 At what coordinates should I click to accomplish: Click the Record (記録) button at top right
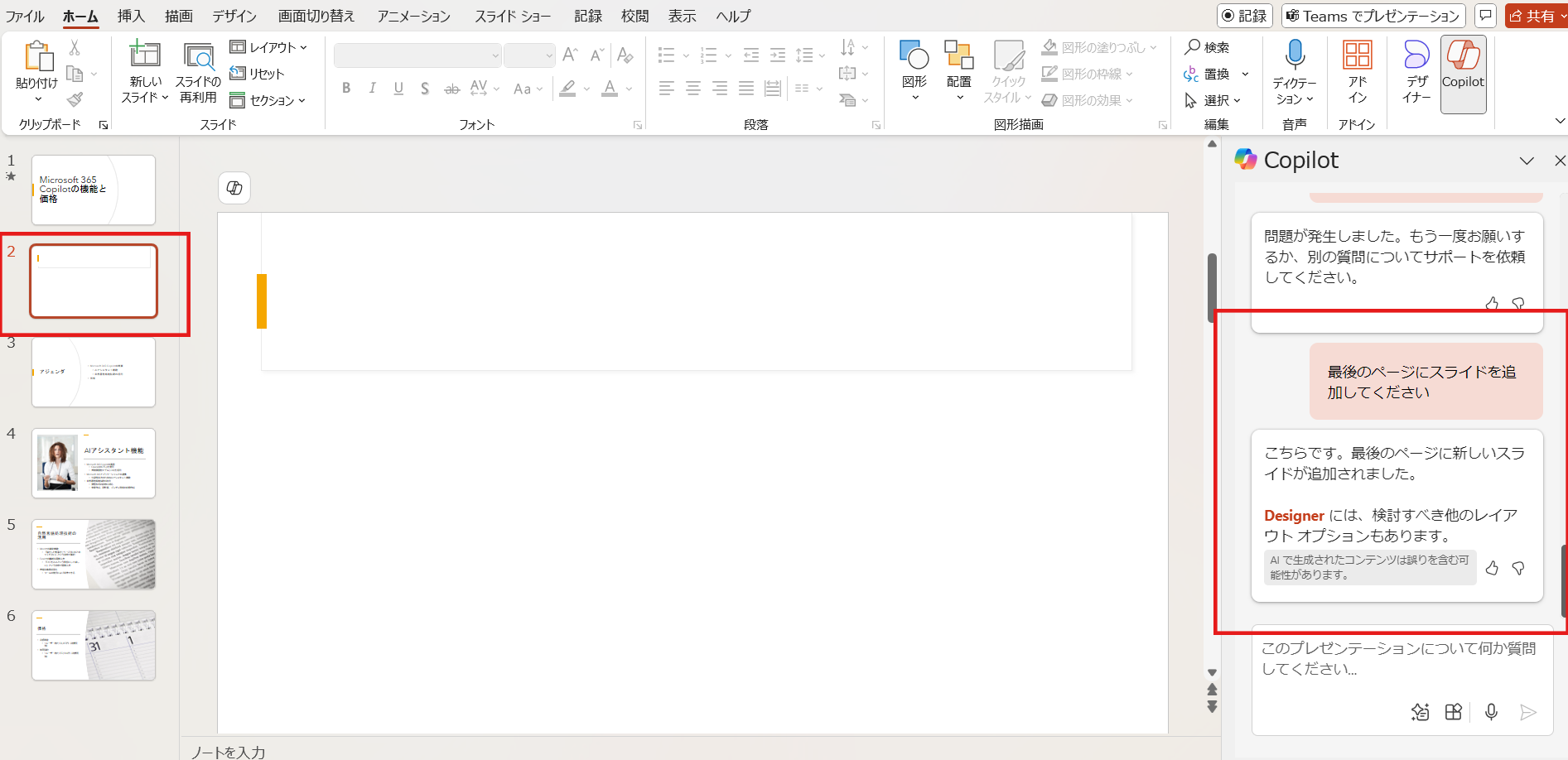[1245, 16]
